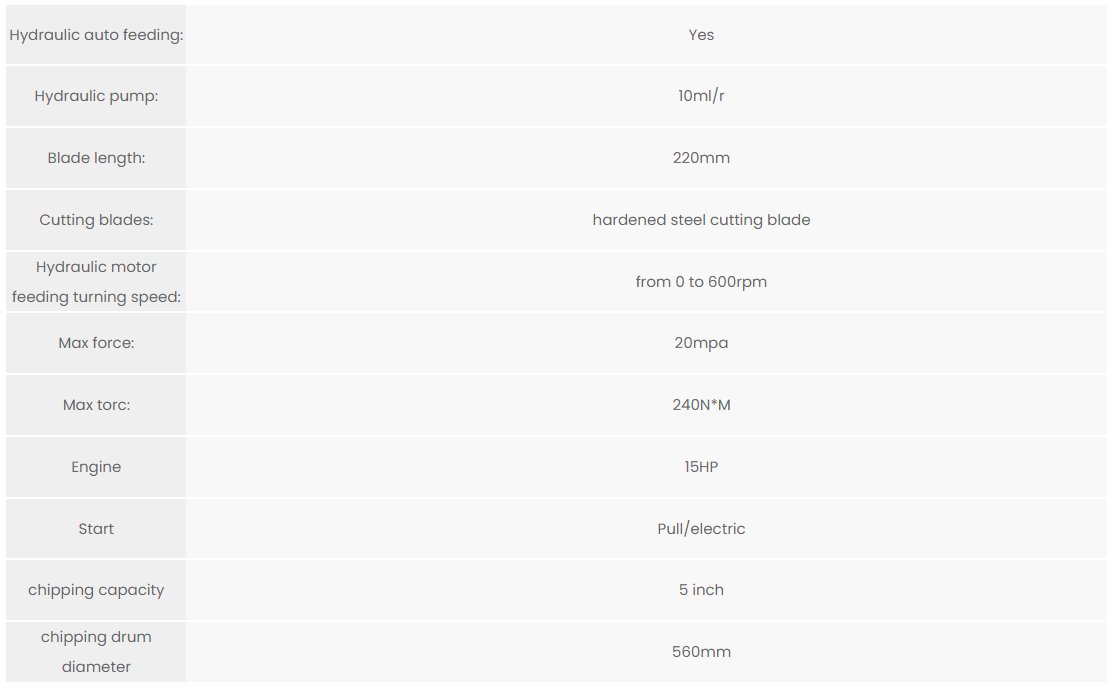Click the "Pull/electric" start value
1107x688 pixels.
(x=701, y=529)
